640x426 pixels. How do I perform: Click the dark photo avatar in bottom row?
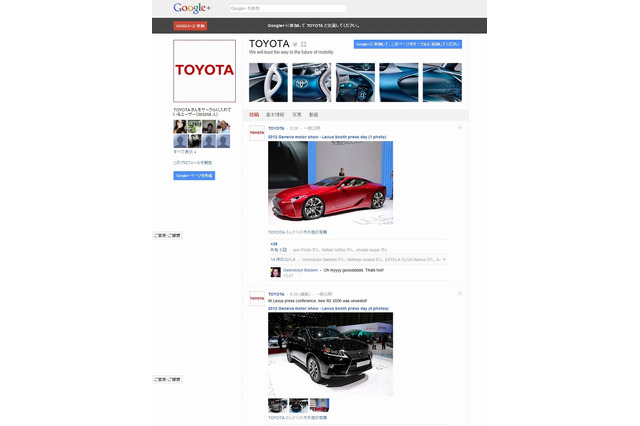pyautogui.click(x=194, y=141)
